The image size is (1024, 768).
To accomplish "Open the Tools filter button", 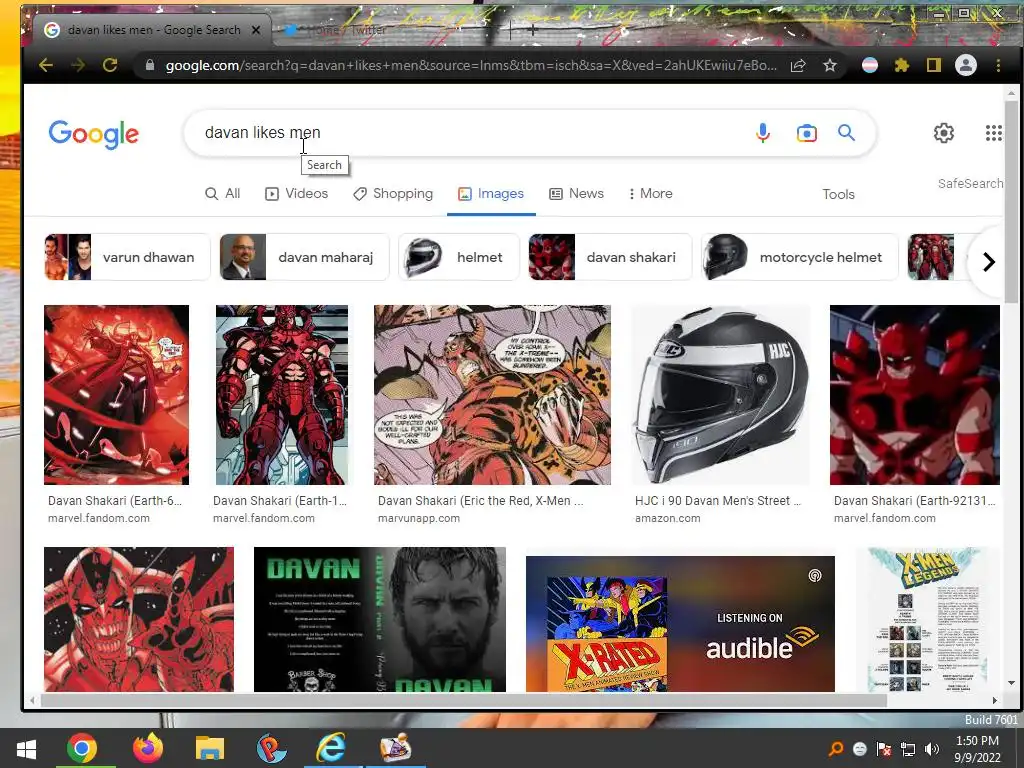I will 839,195.
